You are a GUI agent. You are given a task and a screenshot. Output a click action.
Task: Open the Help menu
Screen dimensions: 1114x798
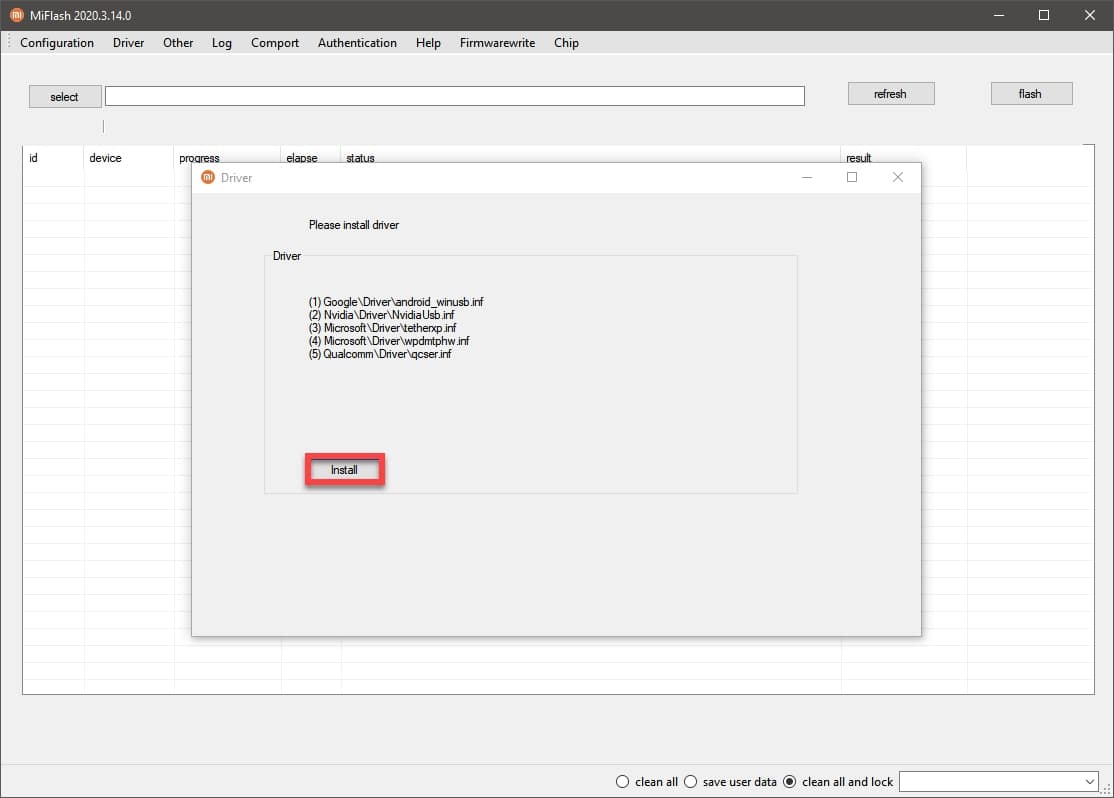[x=428, y=43]
